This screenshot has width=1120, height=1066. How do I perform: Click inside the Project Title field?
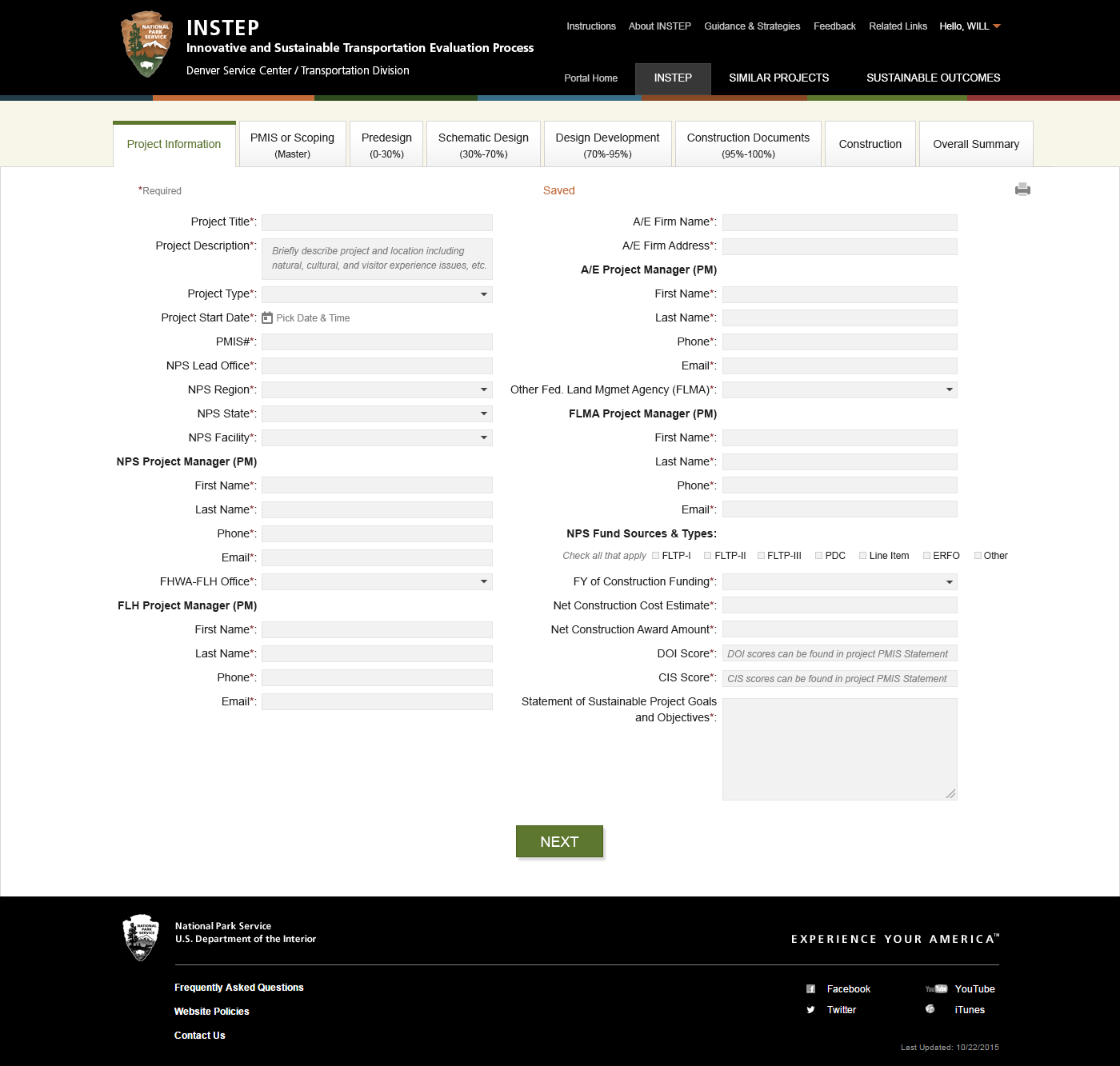pyautogui.click(x=376, y=222)
